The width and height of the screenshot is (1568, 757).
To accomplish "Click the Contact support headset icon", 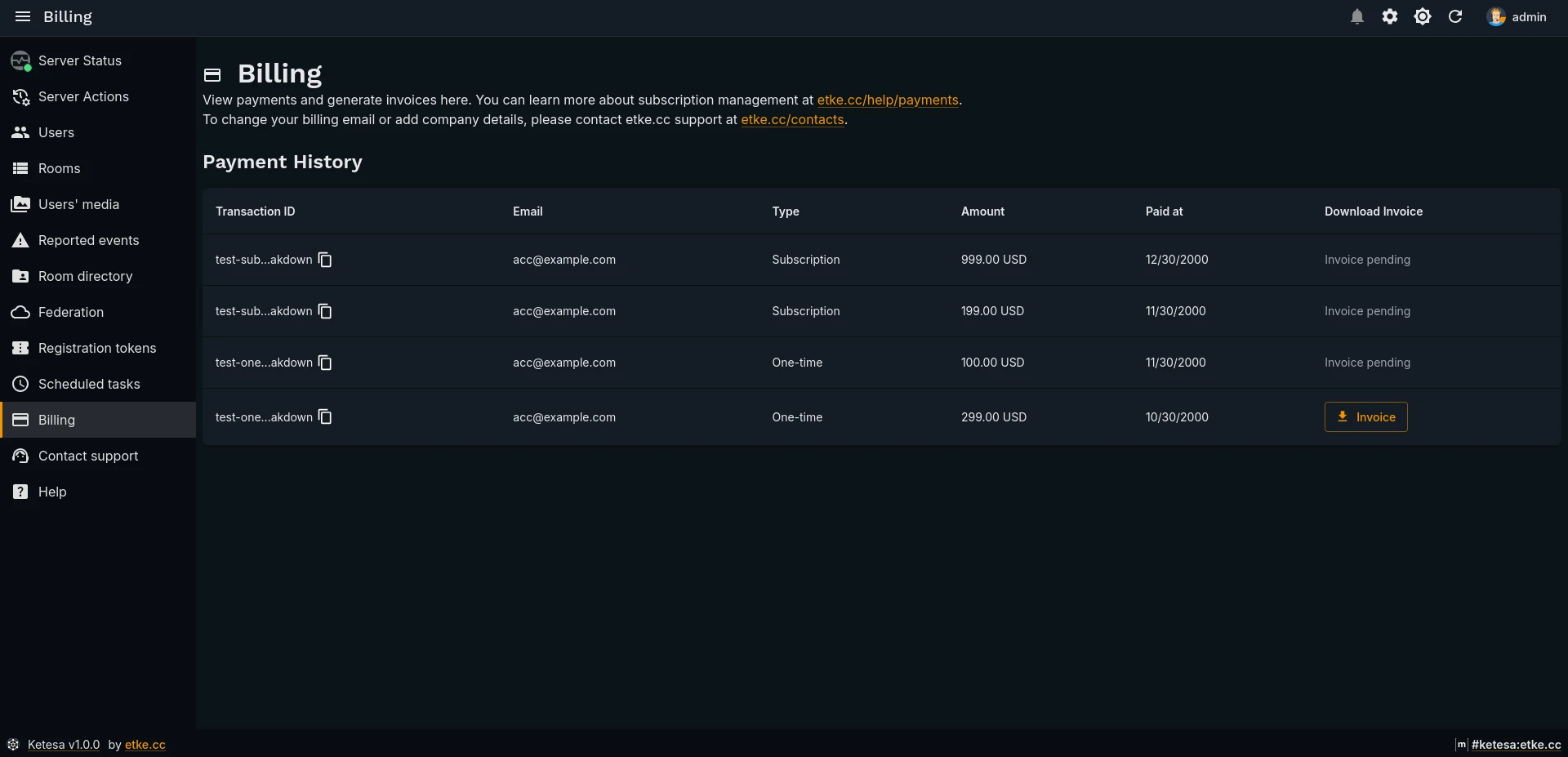I will (x=20, y=456).
